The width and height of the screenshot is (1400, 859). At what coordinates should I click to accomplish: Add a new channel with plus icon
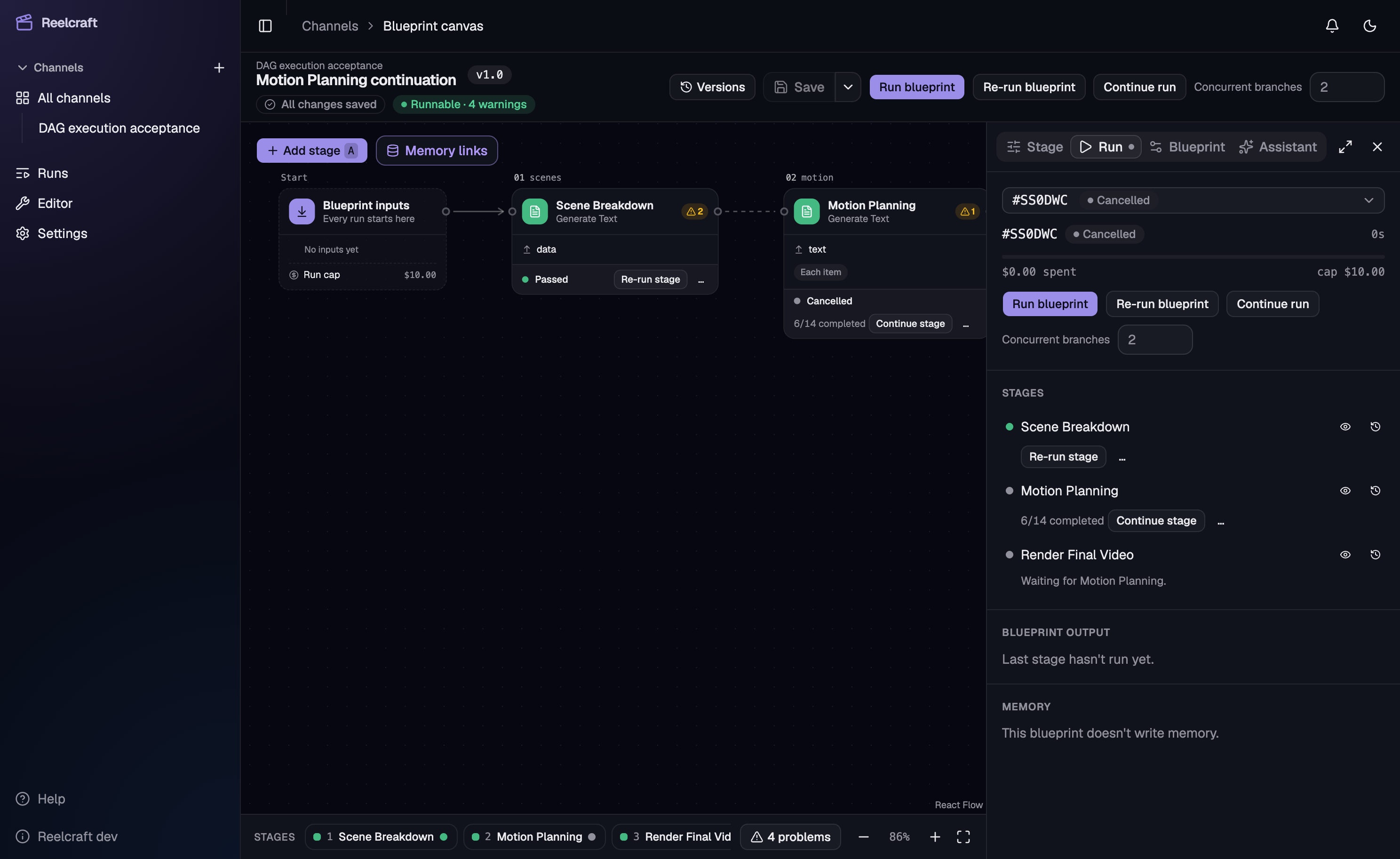tap(219, 68)
